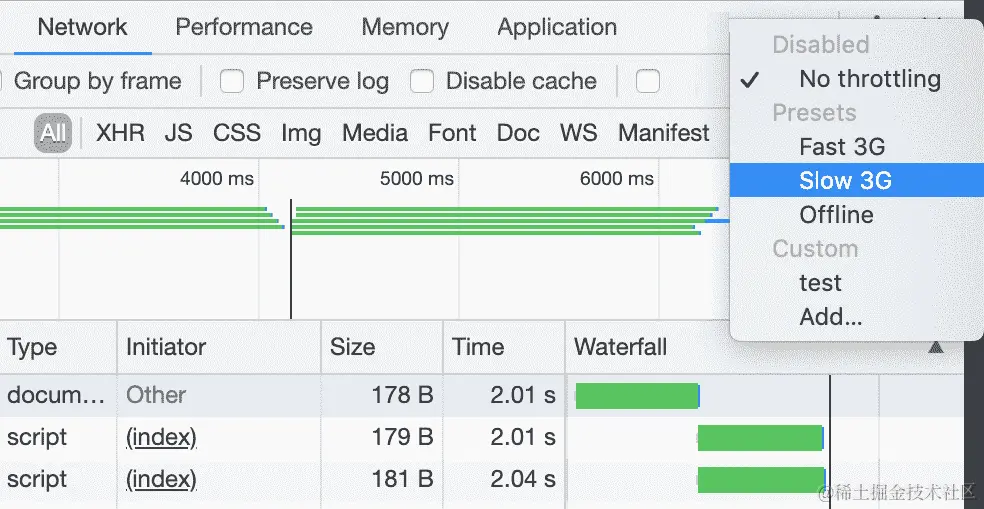Viewport: 984px width, 509px height.
Task: Enable the Preserve log checkbox
Action: coord(232,81)
